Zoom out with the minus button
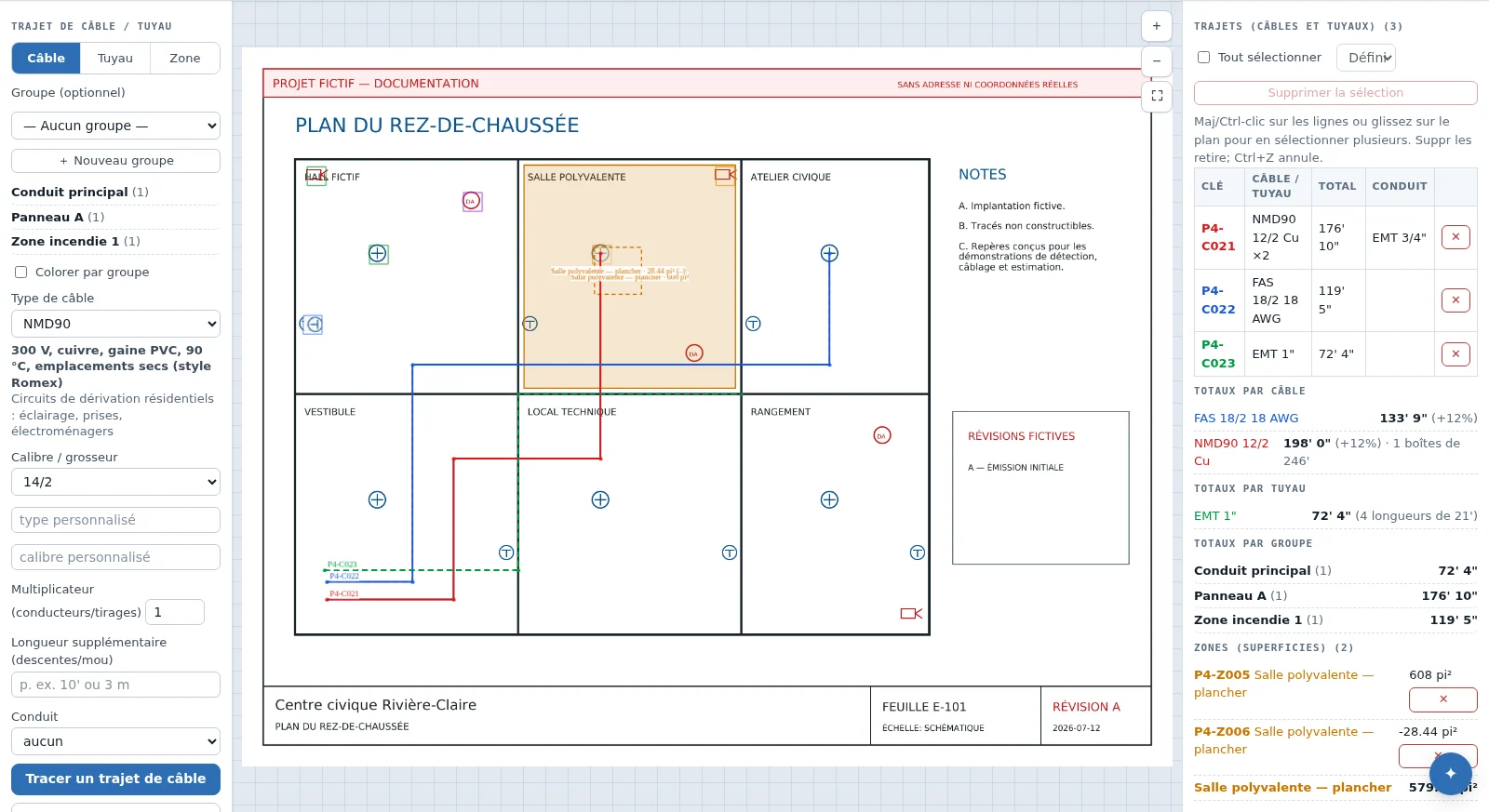 click(x=1157, y=61)
